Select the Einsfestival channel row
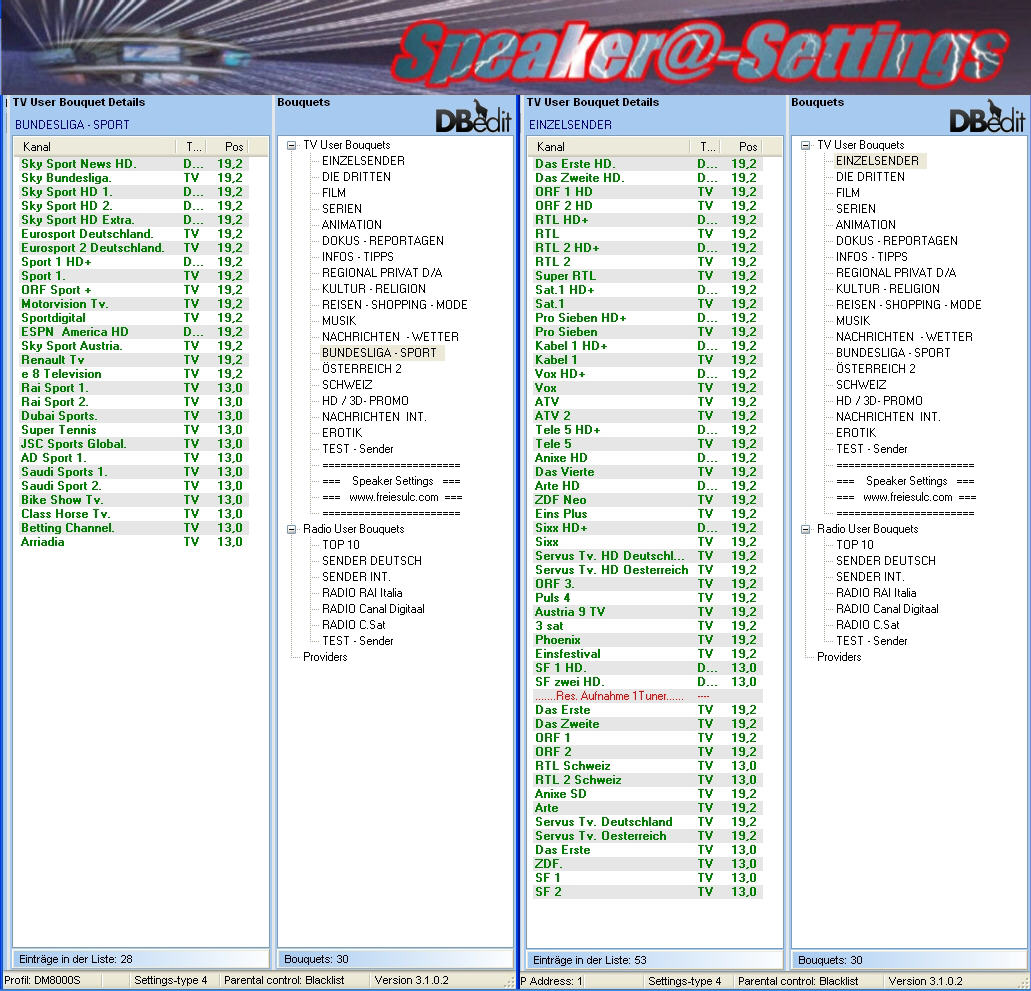Viewport: 1031px width, 991px height. [646, 654]
